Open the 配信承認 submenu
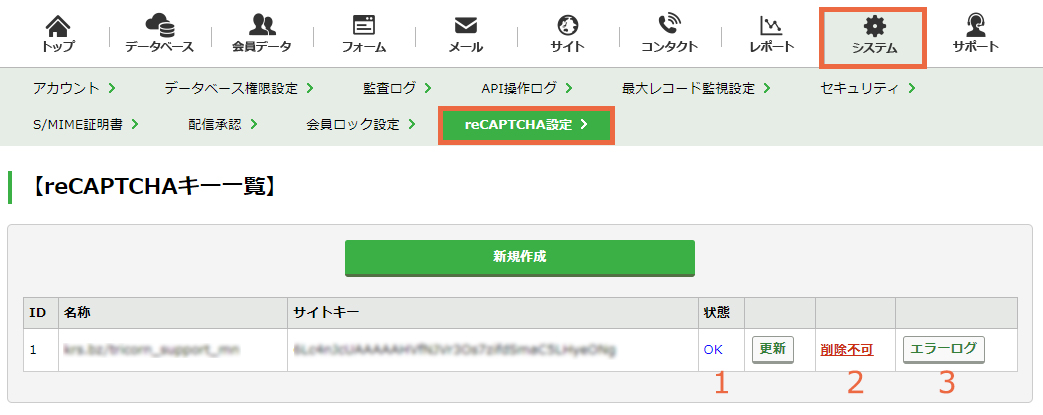 click(223, 124)
